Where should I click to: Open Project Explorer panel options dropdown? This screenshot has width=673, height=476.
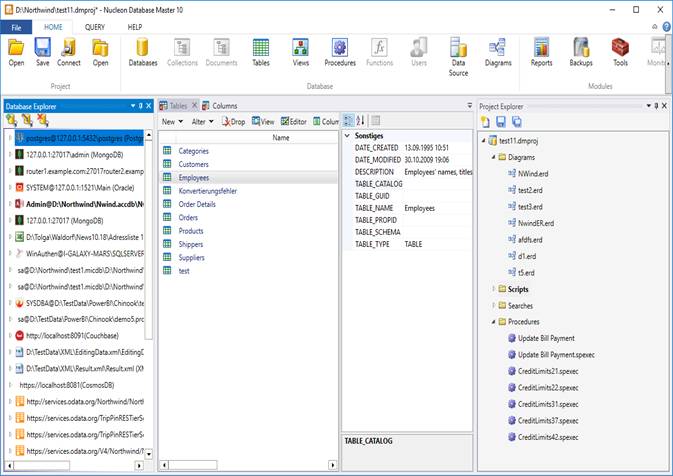point(649,106)
